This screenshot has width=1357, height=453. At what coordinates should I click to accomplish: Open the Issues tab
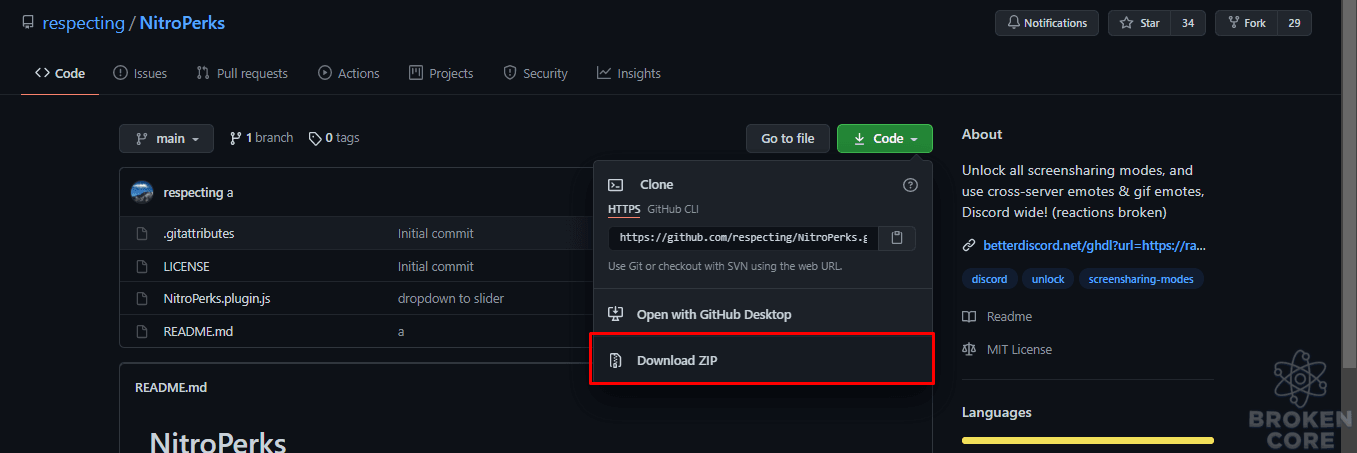[140, 73]
